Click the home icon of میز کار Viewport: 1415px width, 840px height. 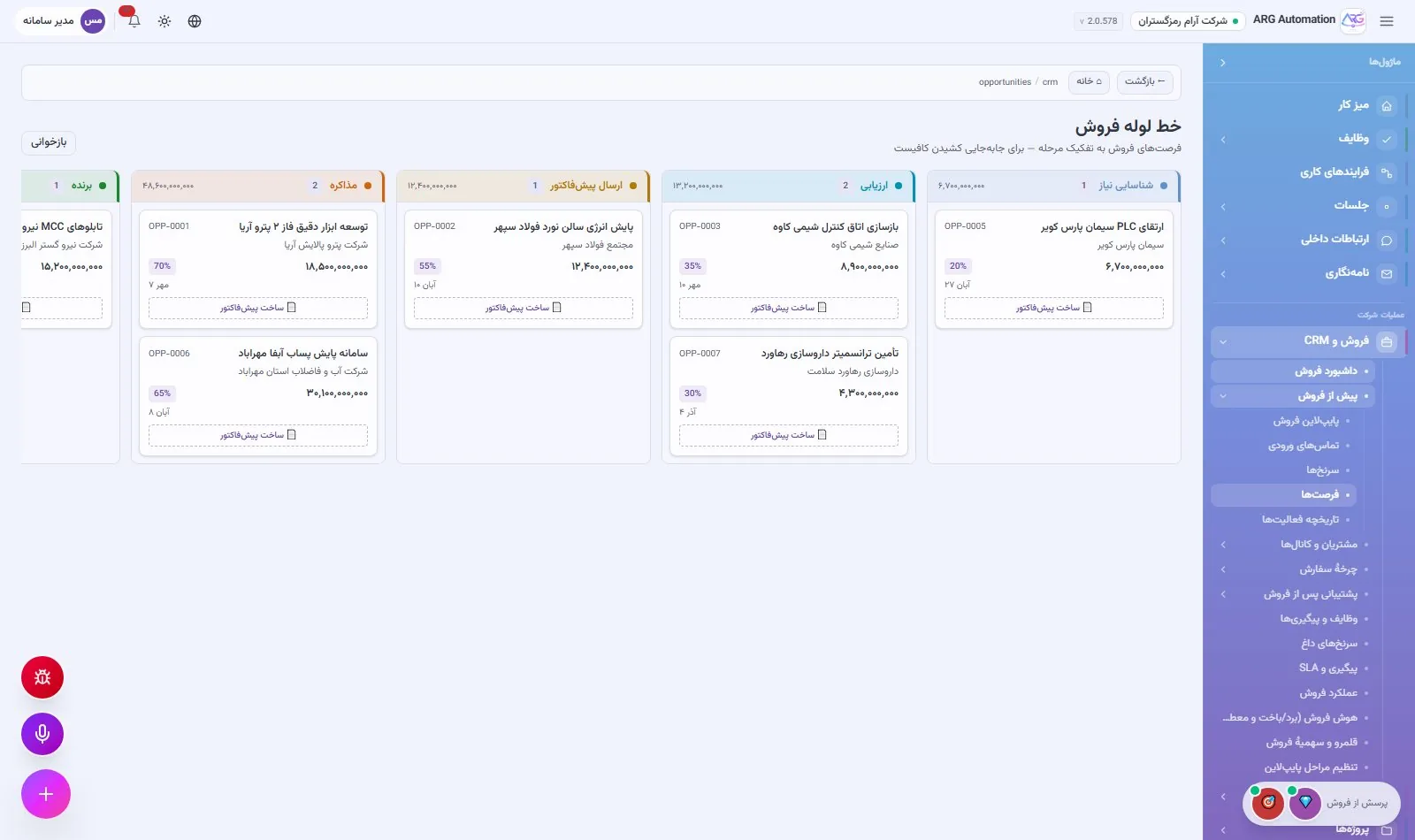click(1387, 105)
